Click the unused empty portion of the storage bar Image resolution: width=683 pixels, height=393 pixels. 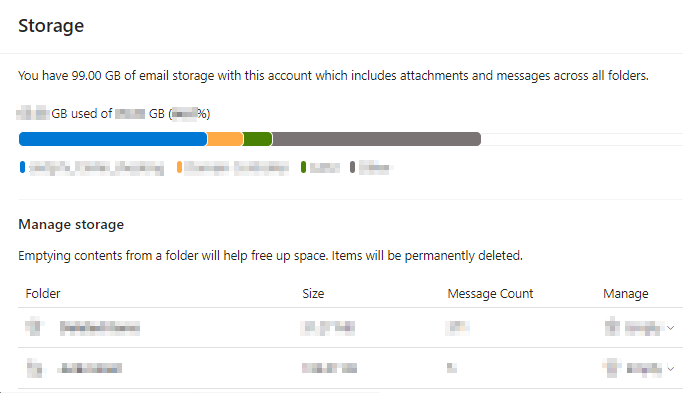tap(582, 139)
